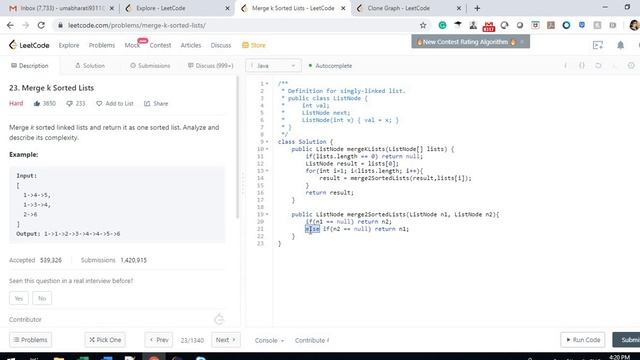Go back to the previous page
This screenshot has width=640, height=360.
point(10,25)
